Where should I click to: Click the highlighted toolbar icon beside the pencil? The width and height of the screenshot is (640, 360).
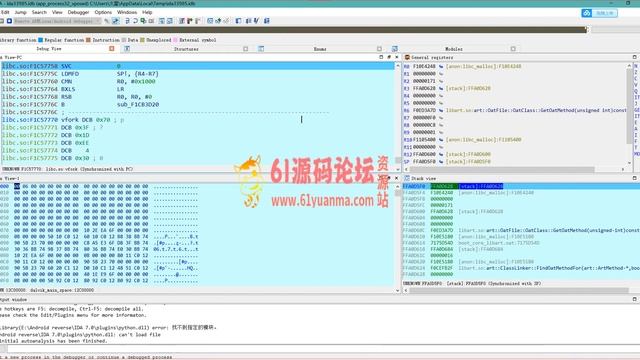pos(116,21)
